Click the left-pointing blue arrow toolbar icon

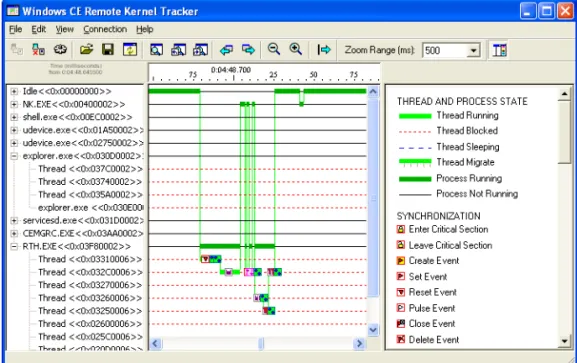[226, 49]
